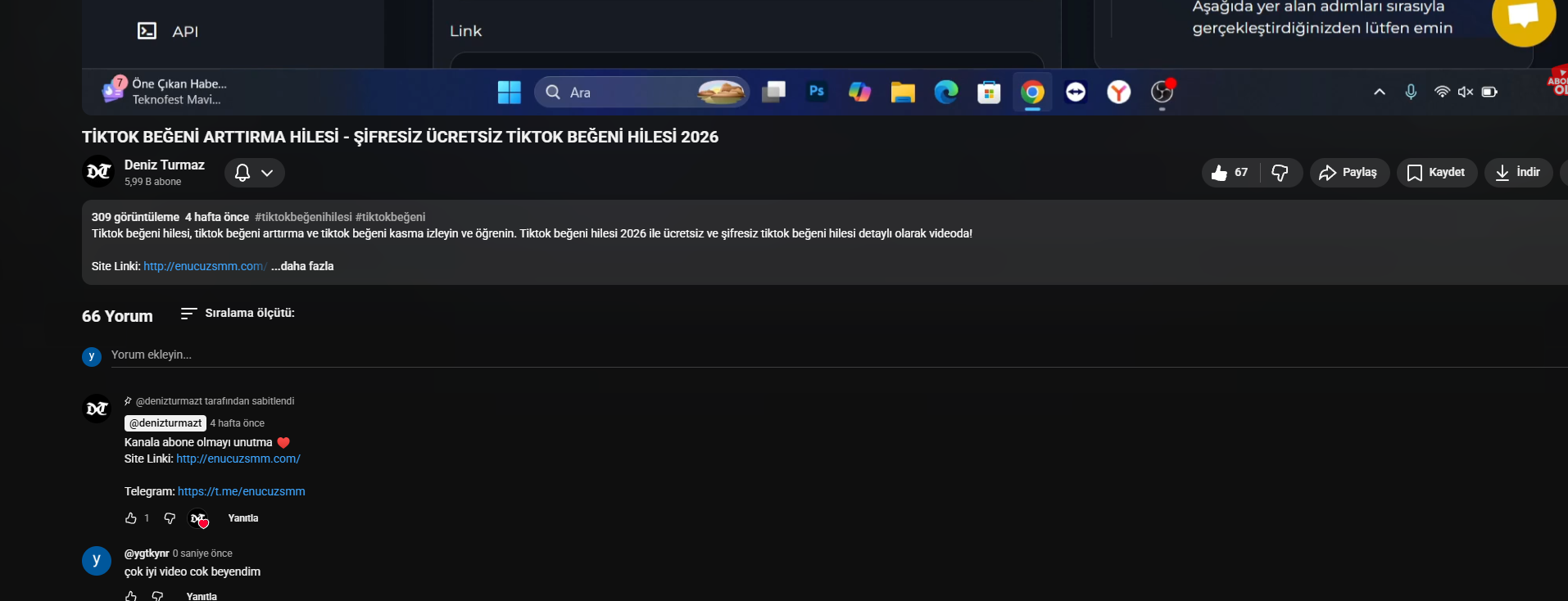The width and height of the screenshot is (1568, 601).
Task: Switch to Google Chrome in the taskbar
Action: tap(1032, 92)
